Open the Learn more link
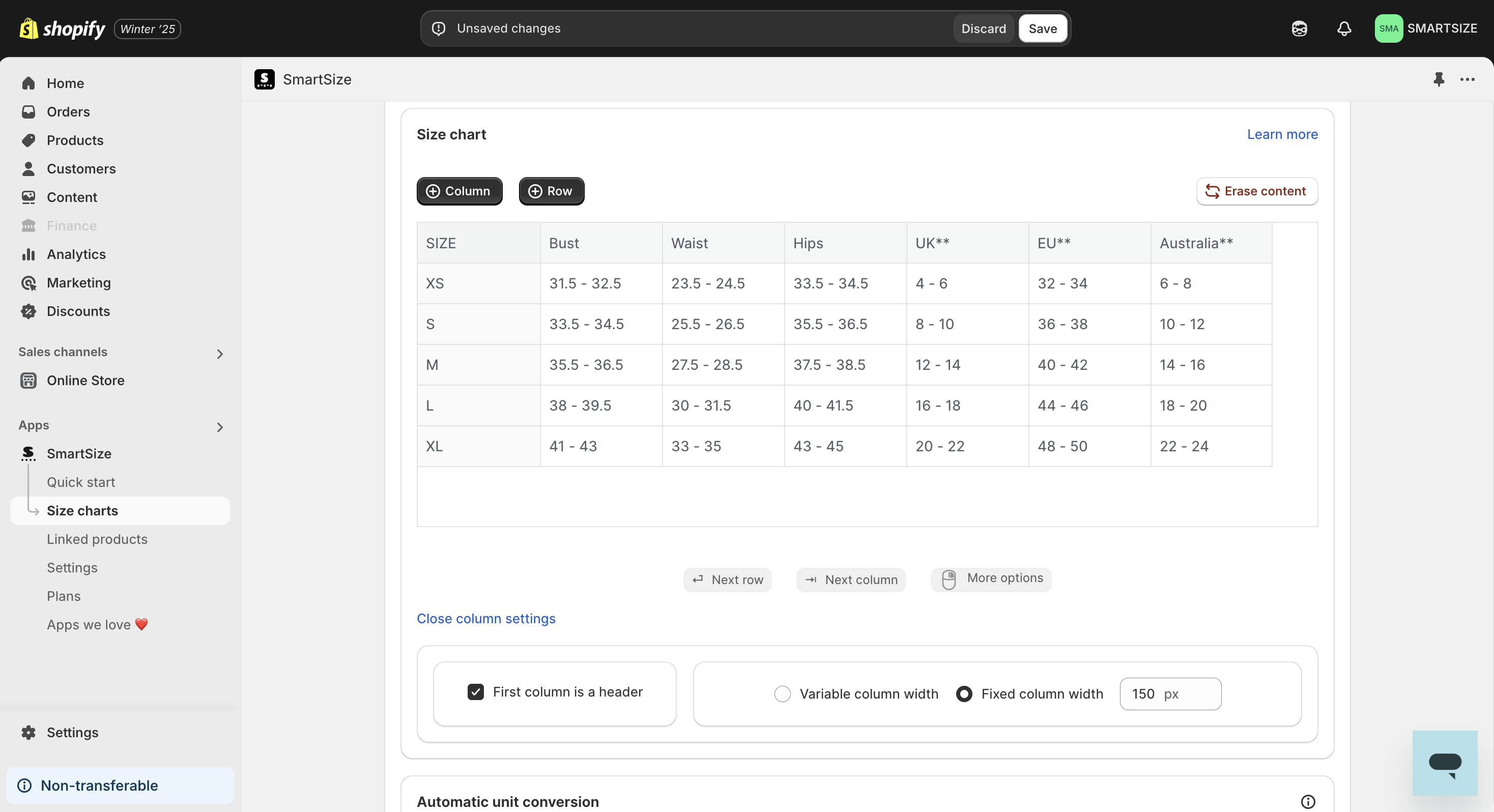 point(1282,134)
